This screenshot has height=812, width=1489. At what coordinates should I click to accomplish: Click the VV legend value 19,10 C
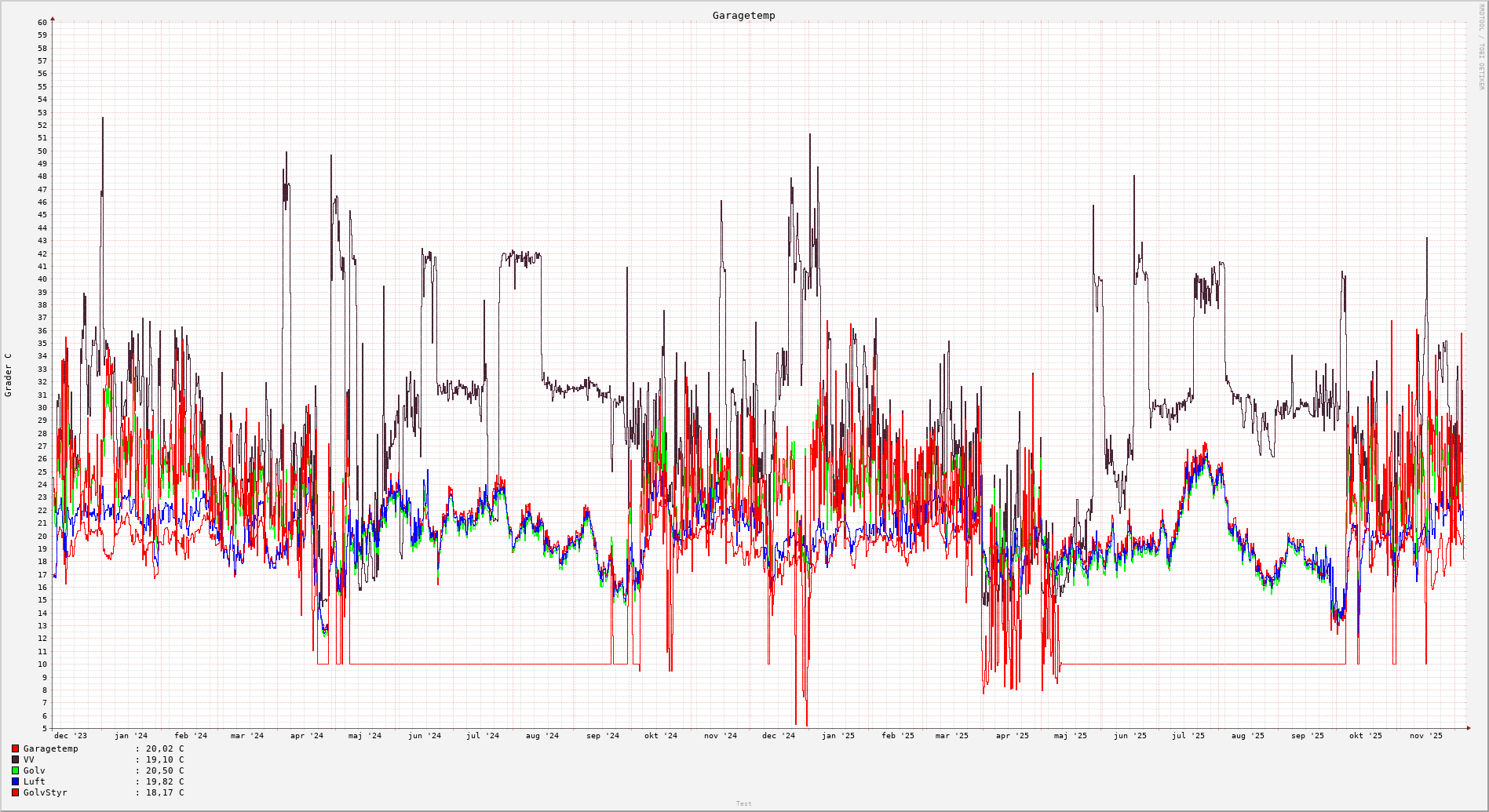click(165, 759)
